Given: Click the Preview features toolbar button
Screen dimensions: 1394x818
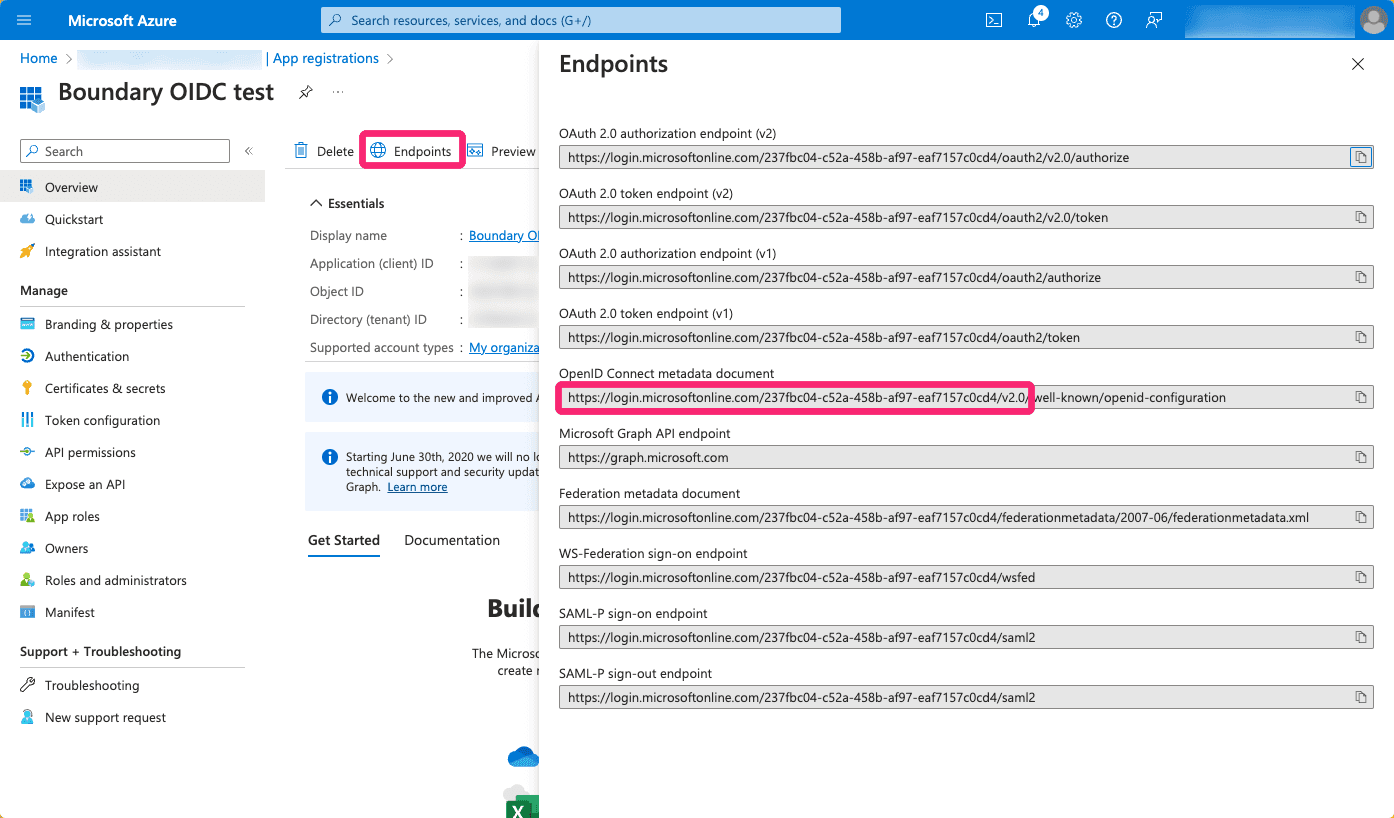Looking at the screenshot, I should coord(502,151).
